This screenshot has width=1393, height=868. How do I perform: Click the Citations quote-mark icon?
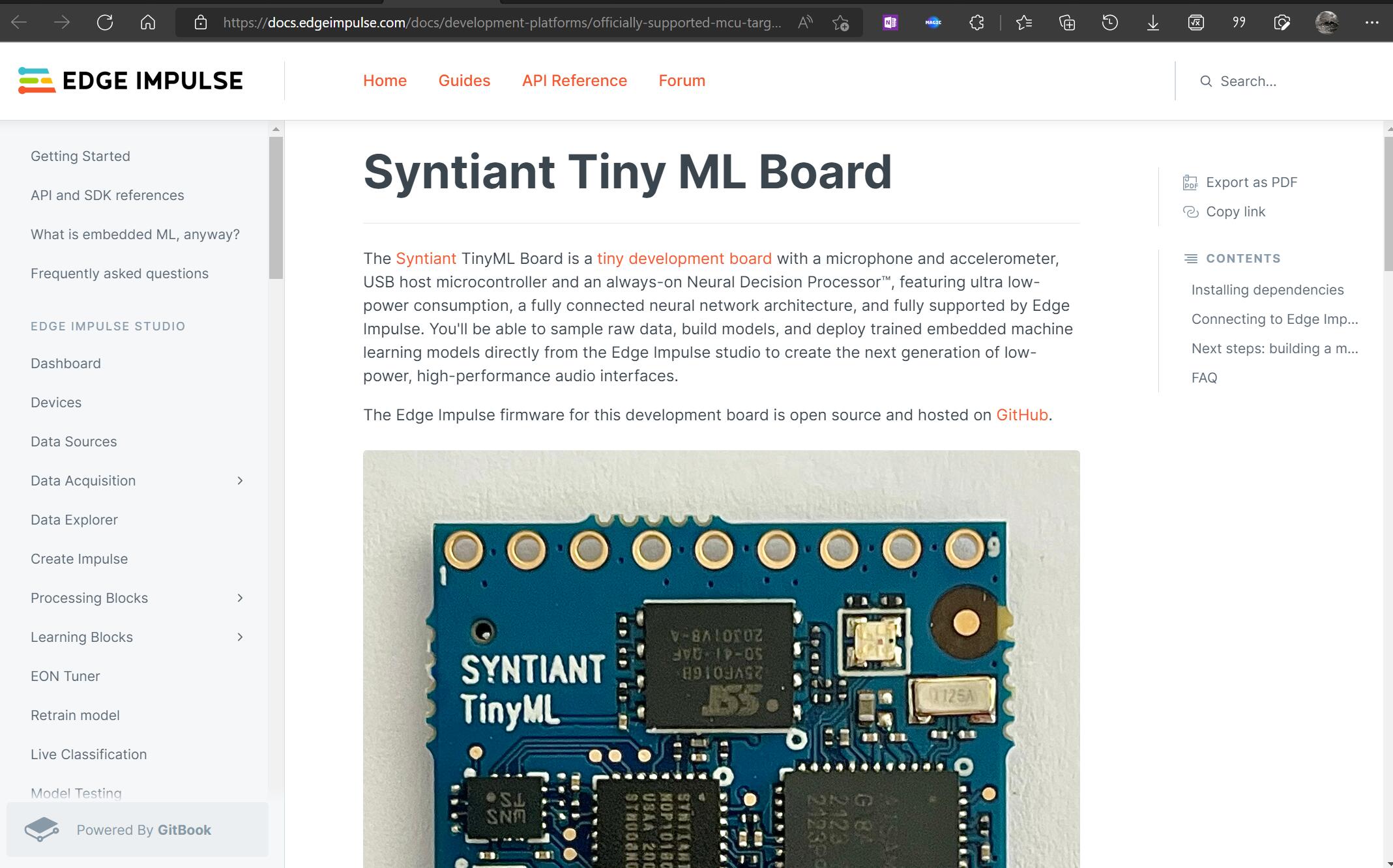[x=1239, y=23]
